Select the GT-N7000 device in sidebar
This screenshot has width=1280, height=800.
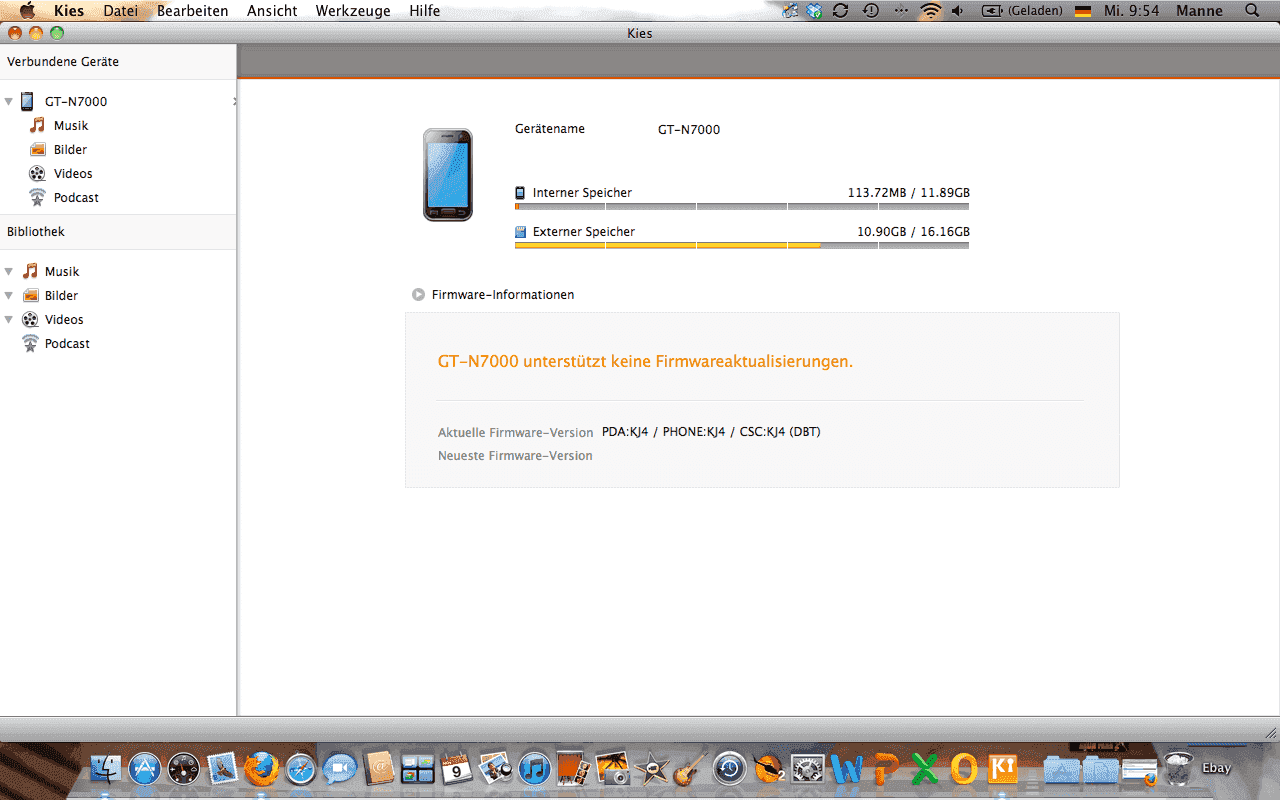[x=76, y=101]
